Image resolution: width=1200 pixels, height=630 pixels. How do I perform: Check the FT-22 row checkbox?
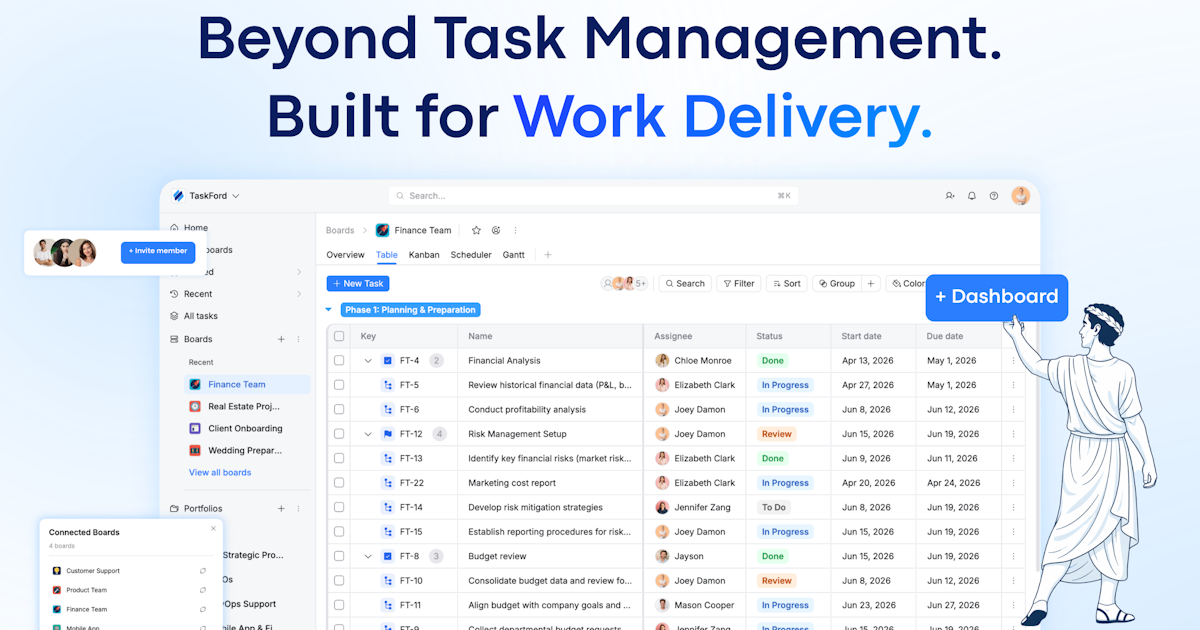click(x=339, y=483)
